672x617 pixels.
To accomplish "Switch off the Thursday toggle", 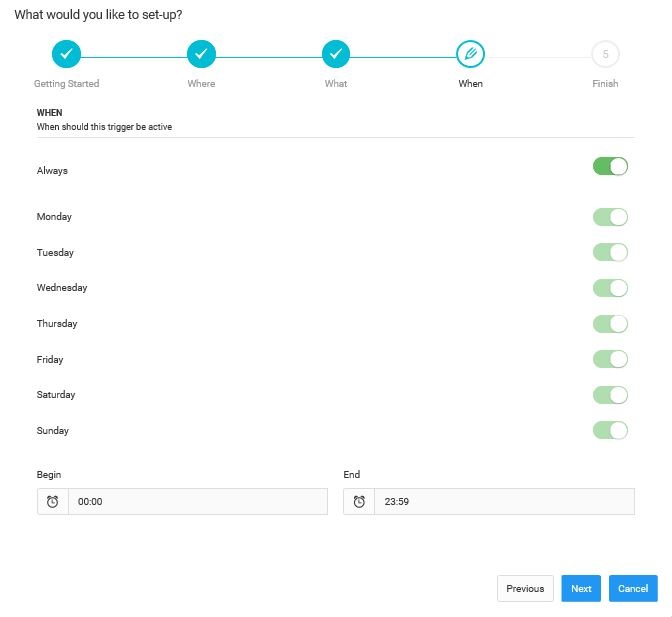I will (x=610, y=324).
